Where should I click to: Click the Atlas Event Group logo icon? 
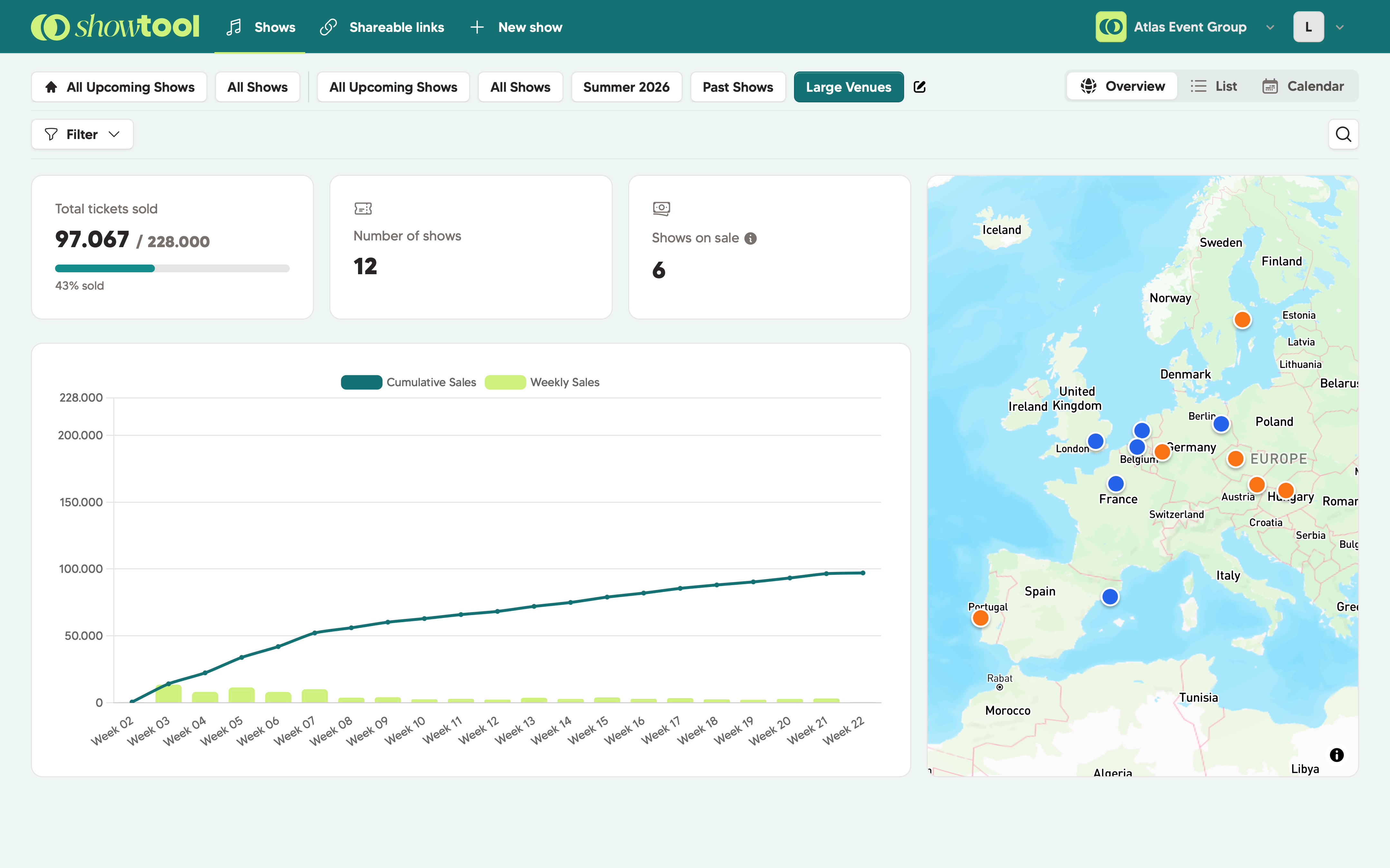click(x=1111, y=27)
